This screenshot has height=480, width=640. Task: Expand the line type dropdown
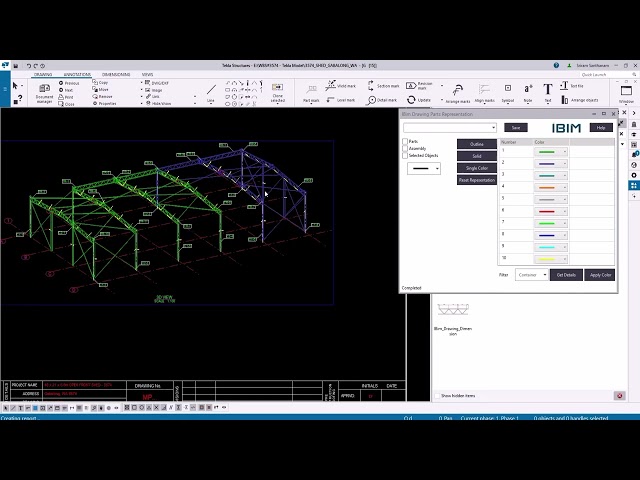point(424,168)
